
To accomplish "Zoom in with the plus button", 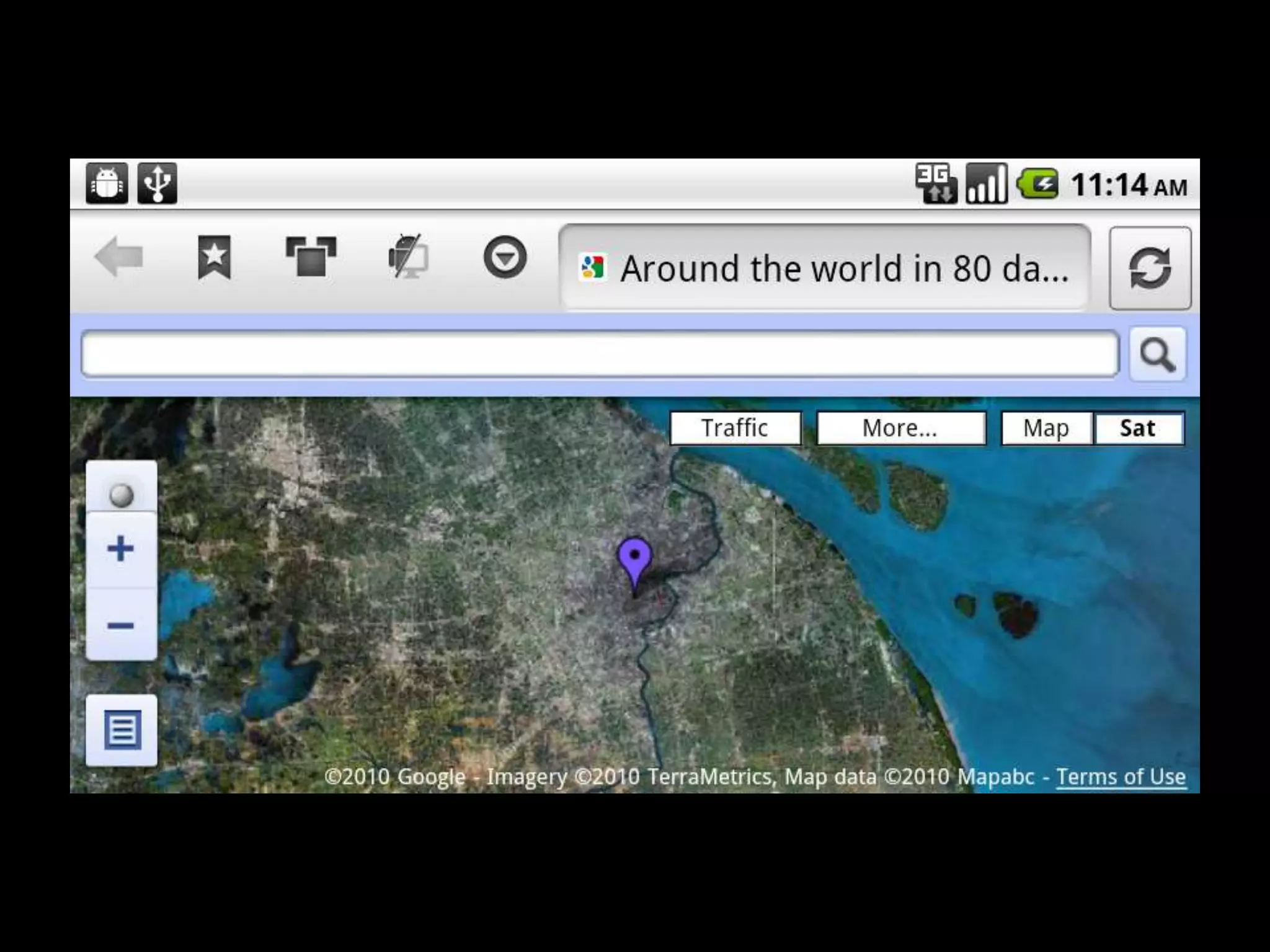I will pyautogui.click(x=121, y=549).
